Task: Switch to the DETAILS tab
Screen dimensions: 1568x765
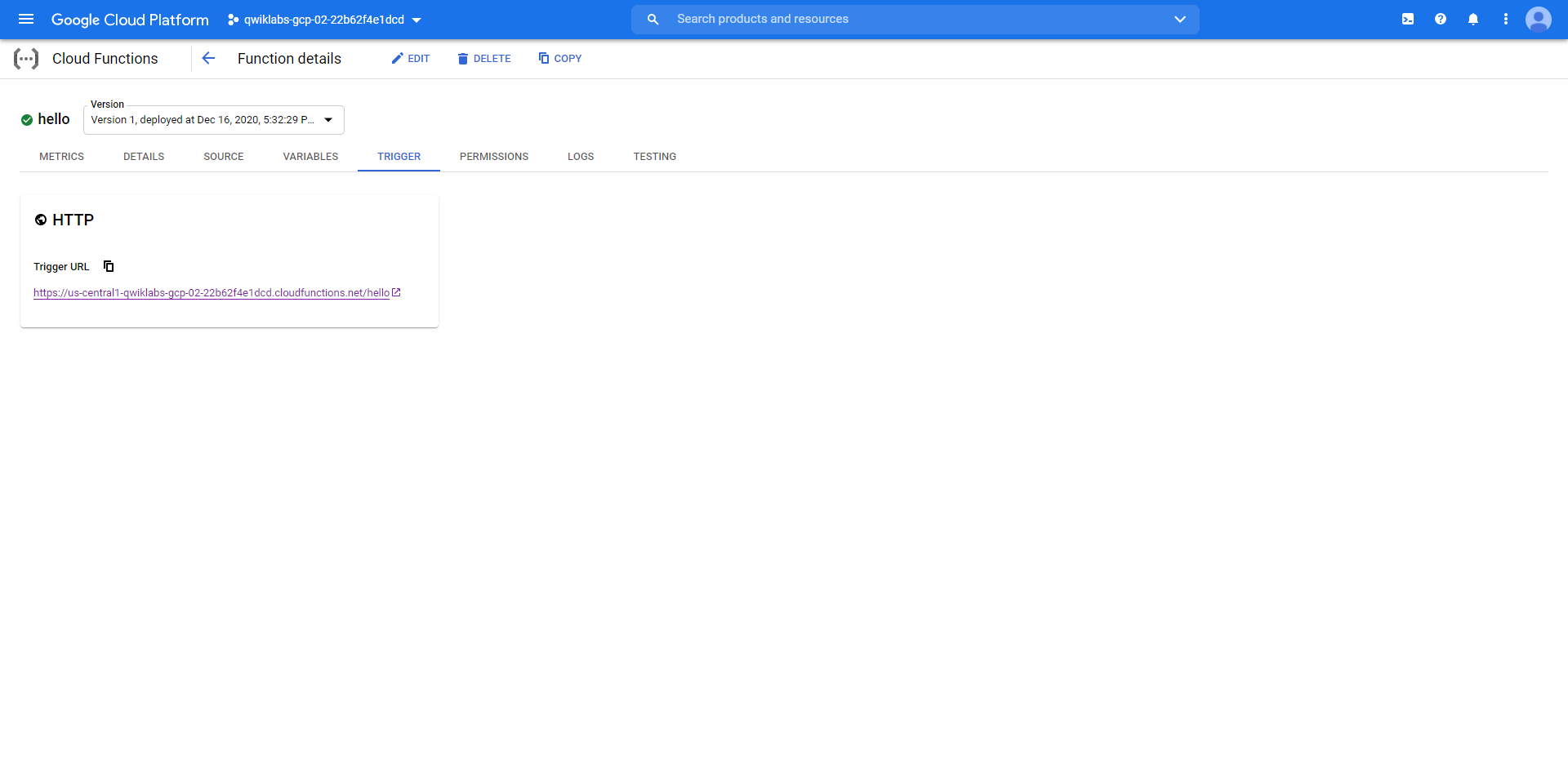Action: pos(144,157)
